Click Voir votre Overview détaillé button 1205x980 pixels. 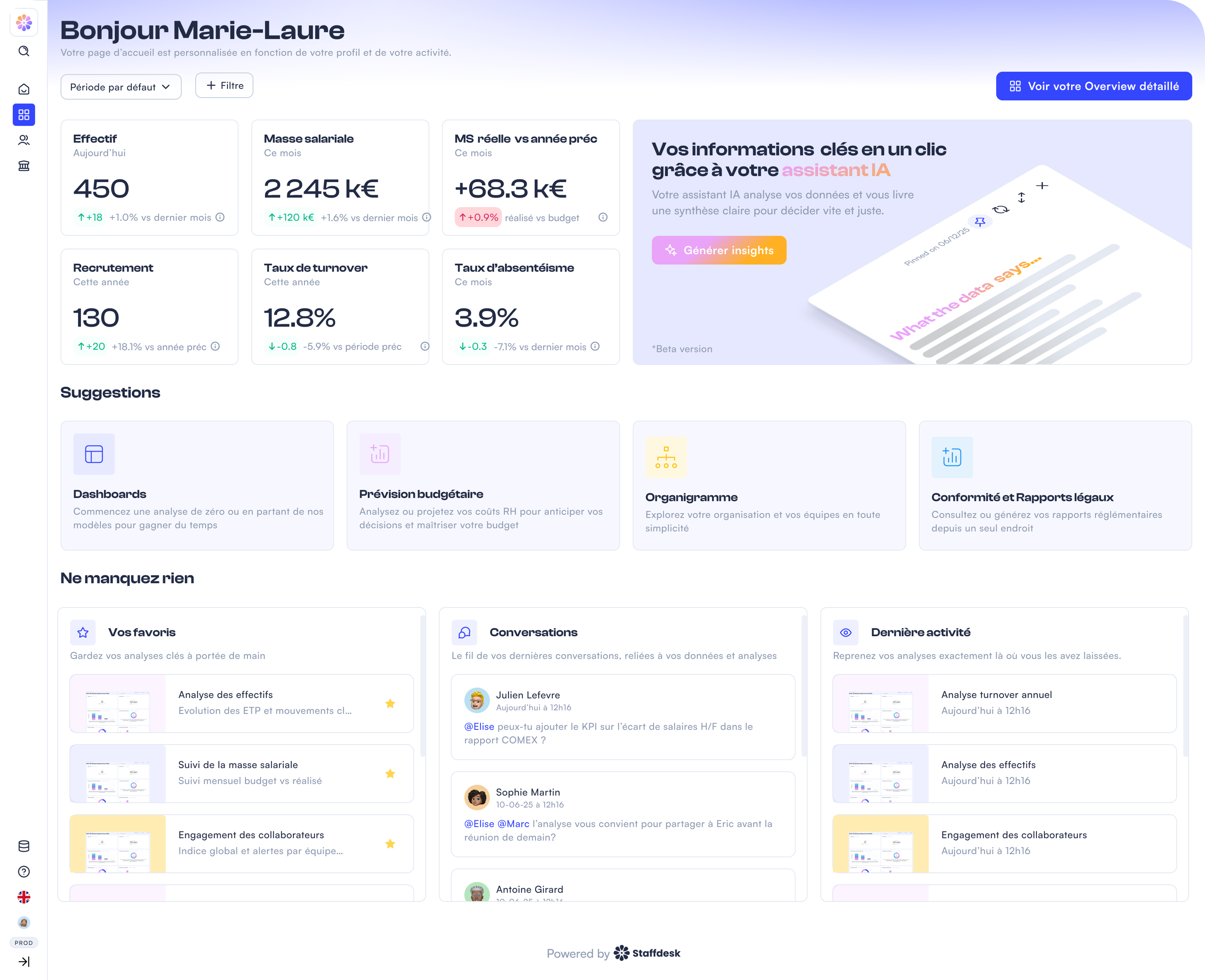[x=1093, y=86]
